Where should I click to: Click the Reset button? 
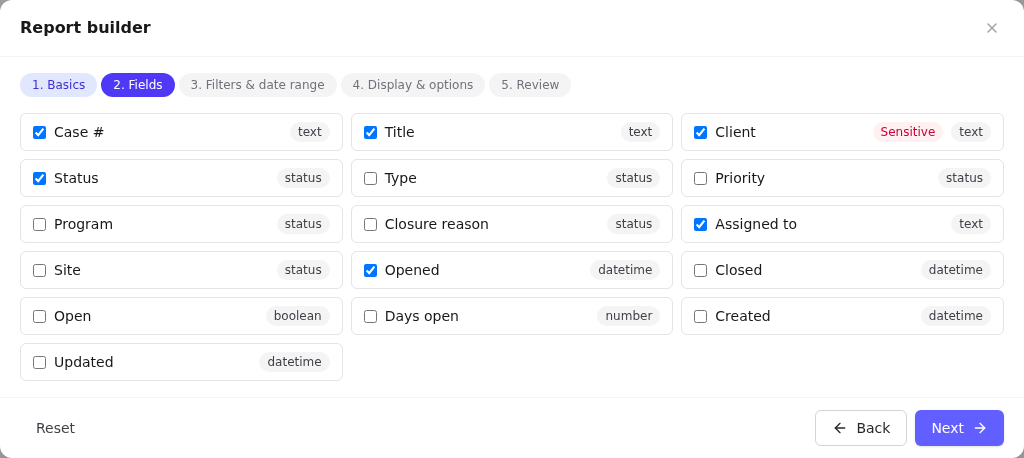pyautogui.click(x=56, y=428)
